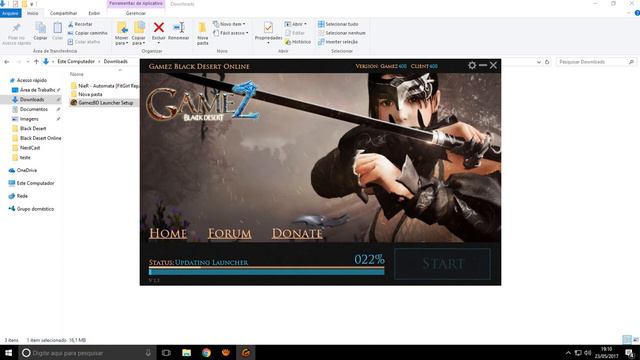Click Copiar caminho in the ribbon
The width and height of the screenshot is (640, 360).
tap(87, 33)
